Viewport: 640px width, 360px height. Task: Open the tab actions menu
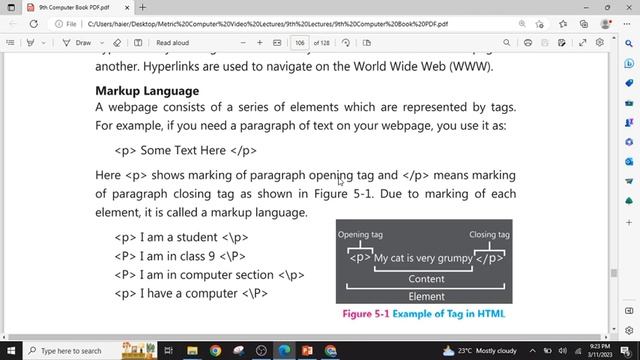click(11, 7)
